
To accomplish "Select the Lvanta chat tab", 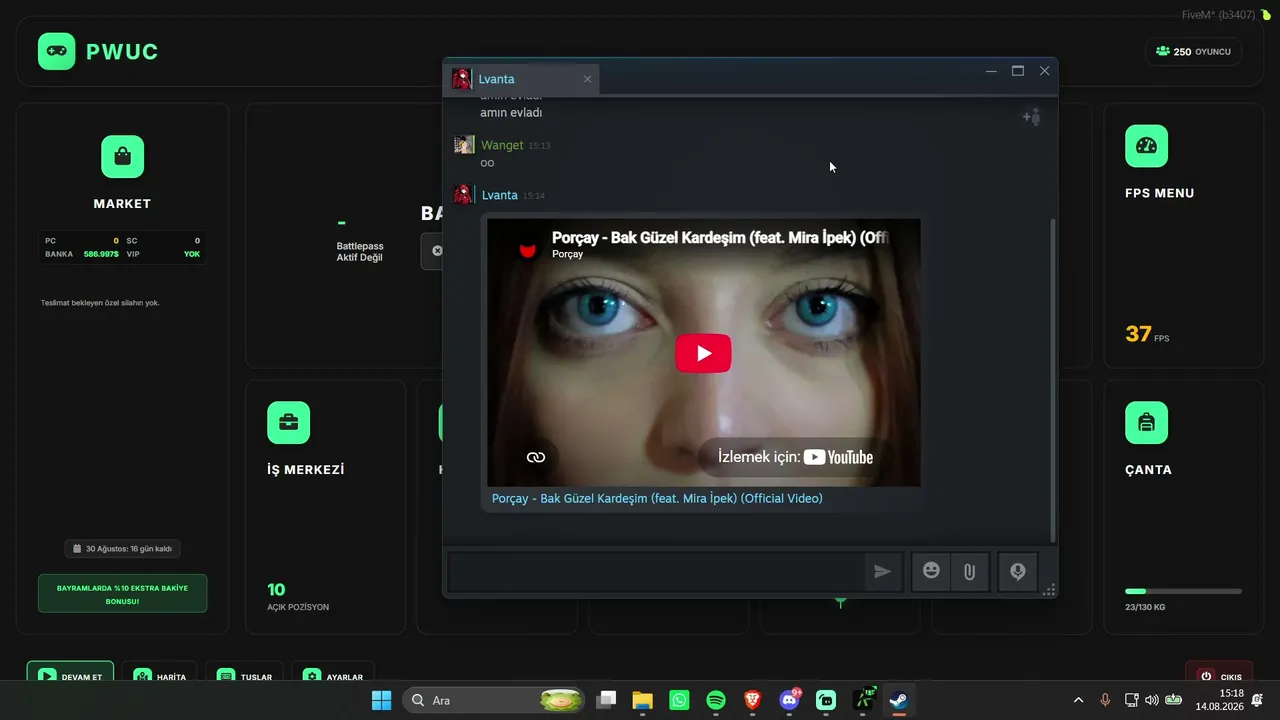I will [522, 79].
